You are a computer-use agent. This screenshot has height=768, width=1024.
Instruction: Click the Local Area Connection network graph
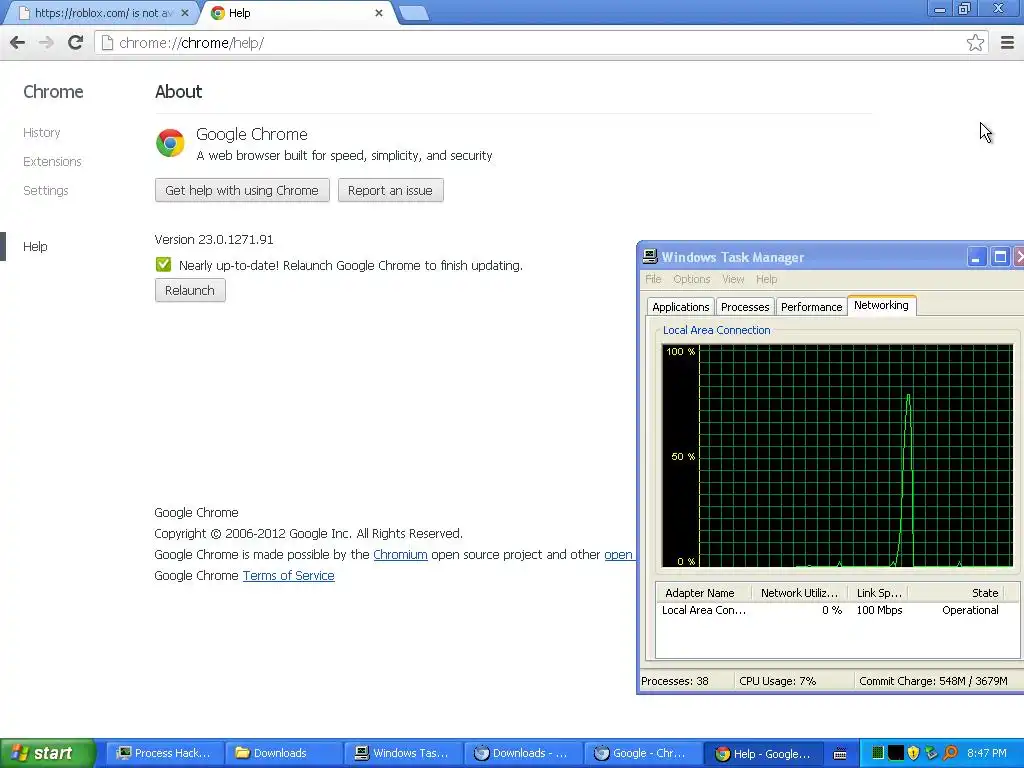pos(837,456)
